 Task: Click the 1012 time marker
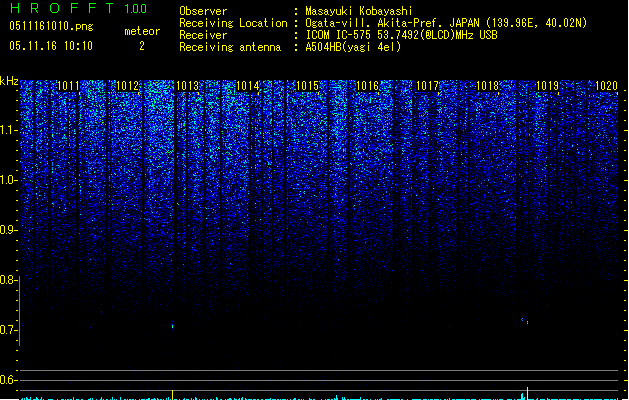128,86
